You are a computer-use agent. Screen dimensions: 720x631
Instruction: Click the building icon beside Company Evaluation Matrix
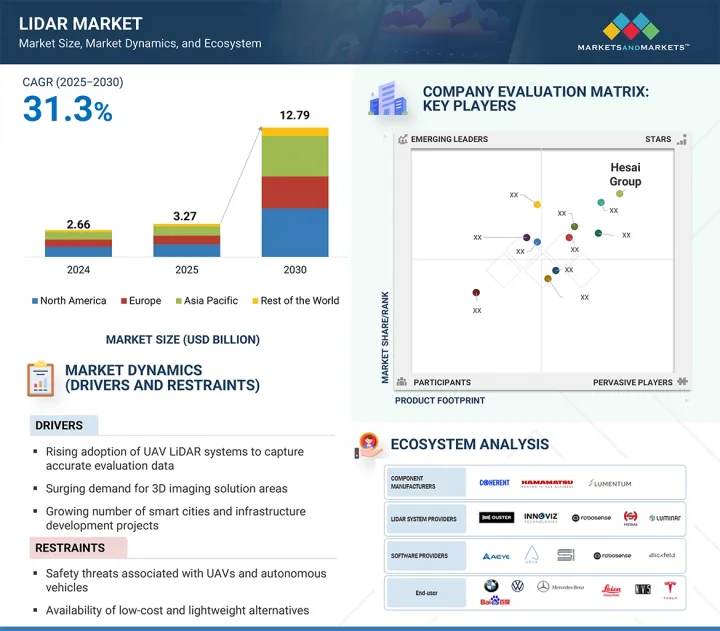click(x=387, y=99)
